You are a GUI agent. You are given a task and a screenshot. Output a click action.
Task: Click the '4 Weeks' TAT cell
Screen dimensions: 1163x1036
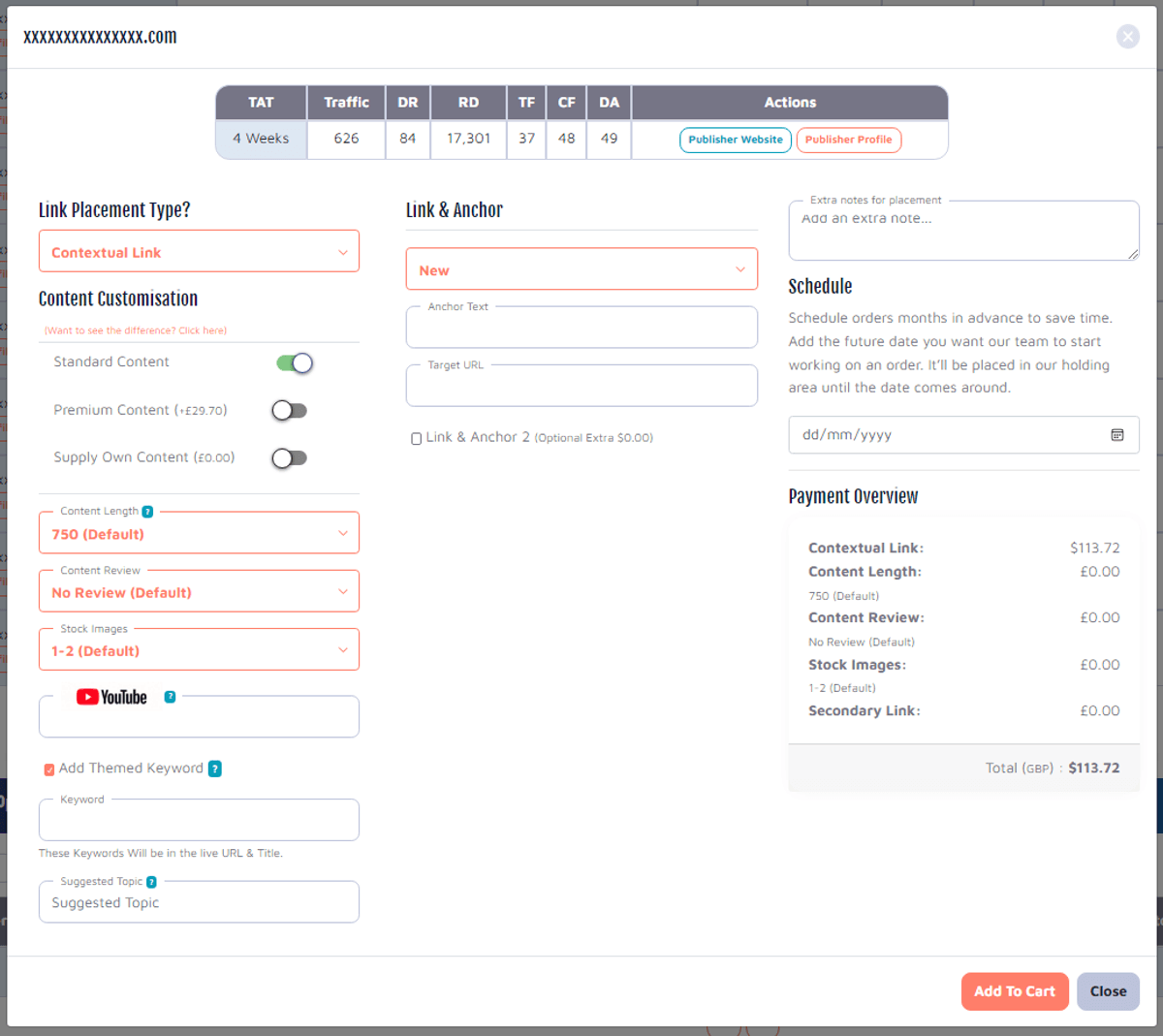click(x=261, y=139)
